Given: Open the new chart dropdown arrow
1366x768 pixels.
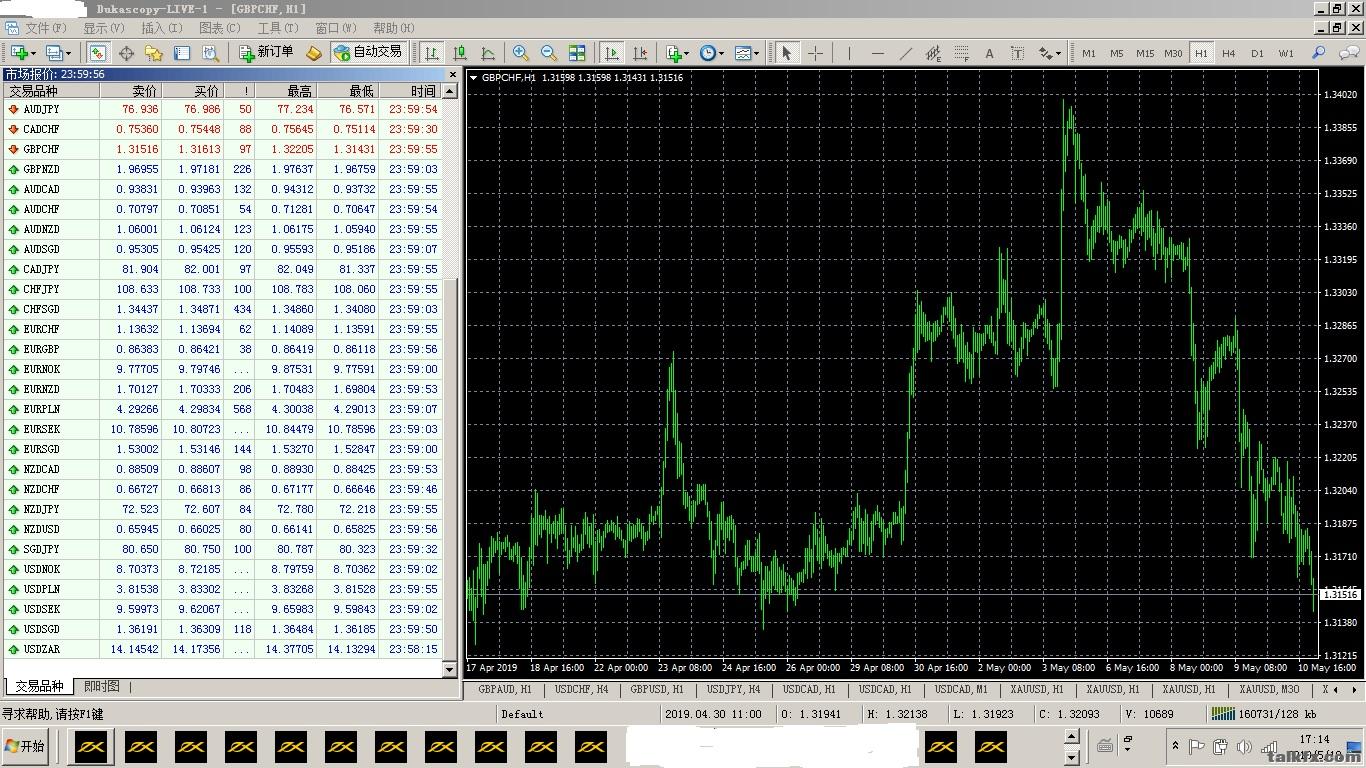Looking at the screenshot, I should 33,53.
